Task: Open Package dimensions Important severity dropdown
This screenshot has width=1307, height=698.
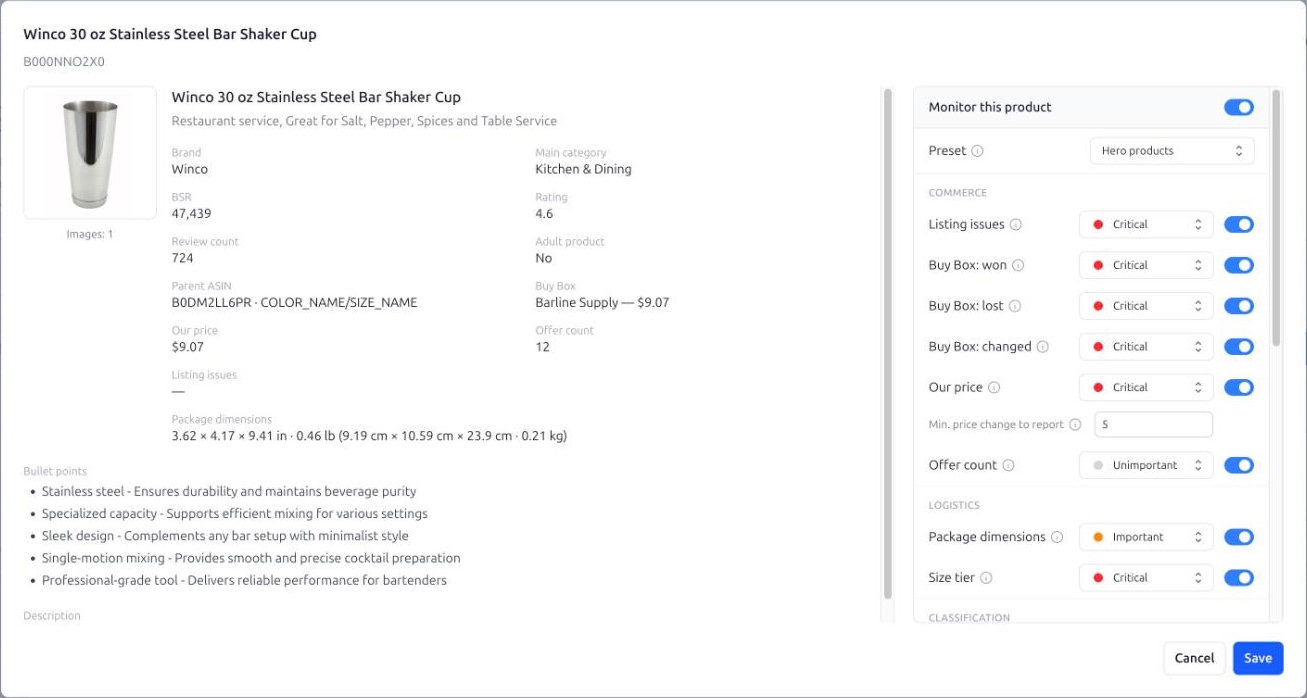Action: coord(1146,537)
